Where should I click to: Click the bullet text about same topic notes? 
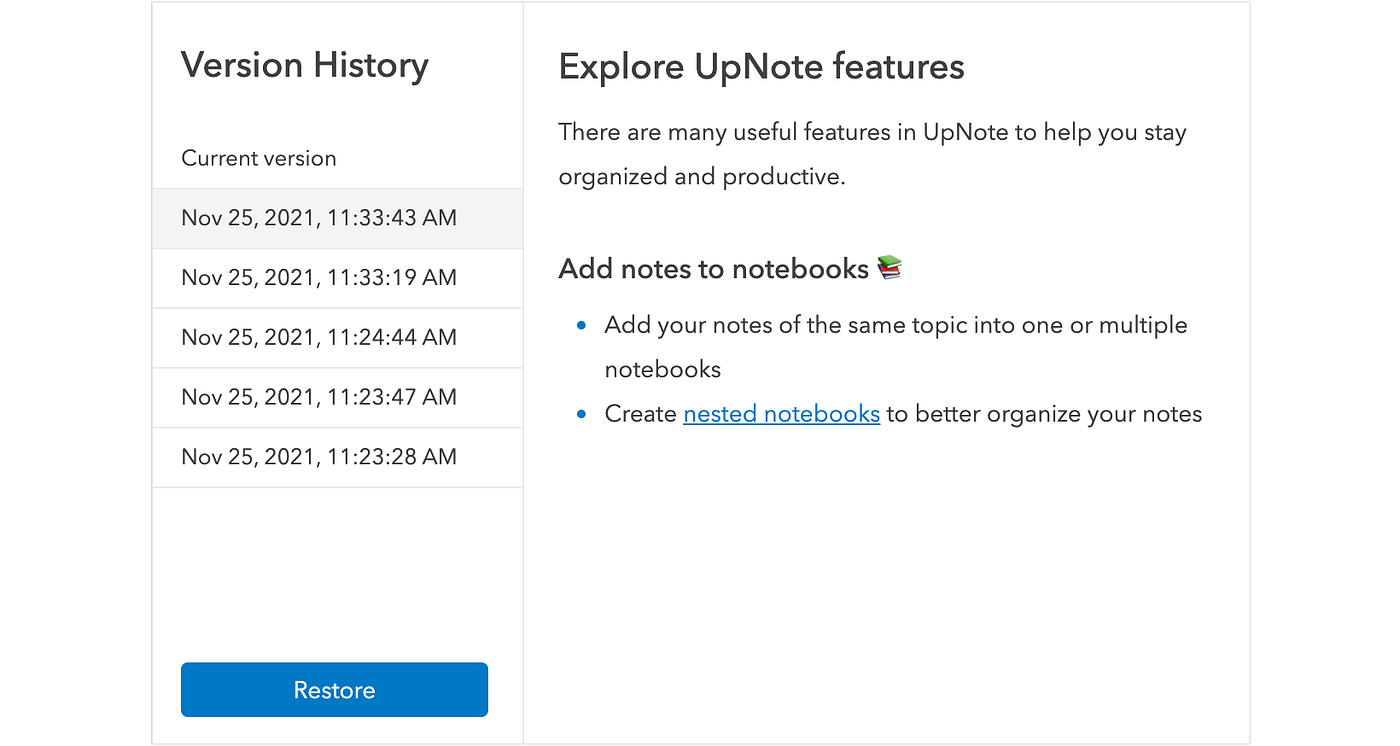[895, 326]
